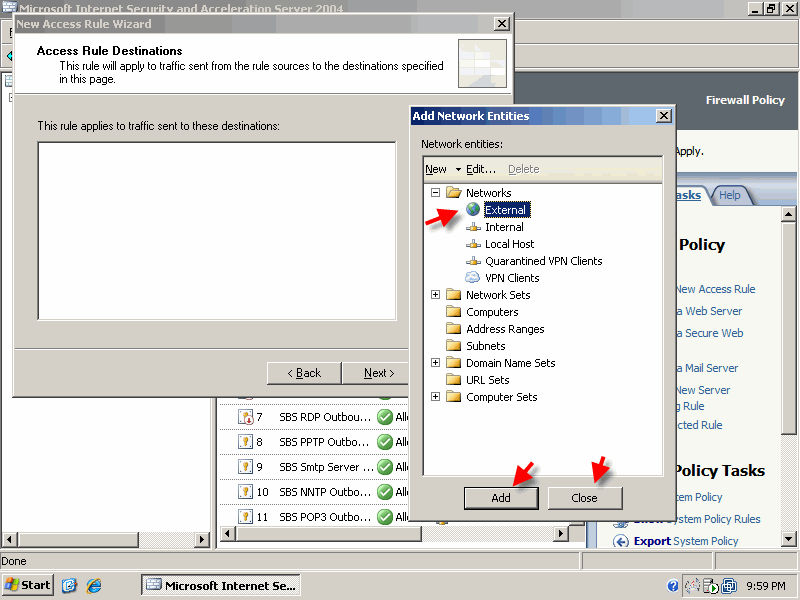This screenshot has width=800, height=600.
Task: Click task pane scrollbar down arrow
Action: coord(788,539)
